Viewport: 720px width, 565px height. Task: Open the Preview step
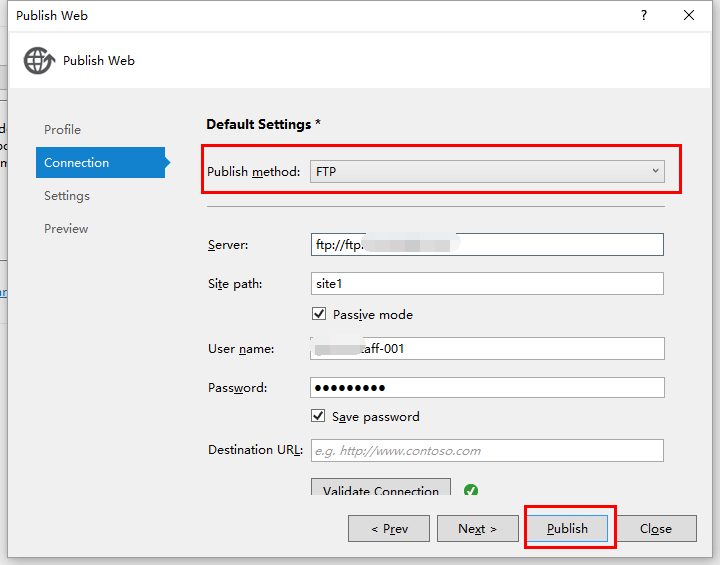pyautogui.click(x=66, y=229)
